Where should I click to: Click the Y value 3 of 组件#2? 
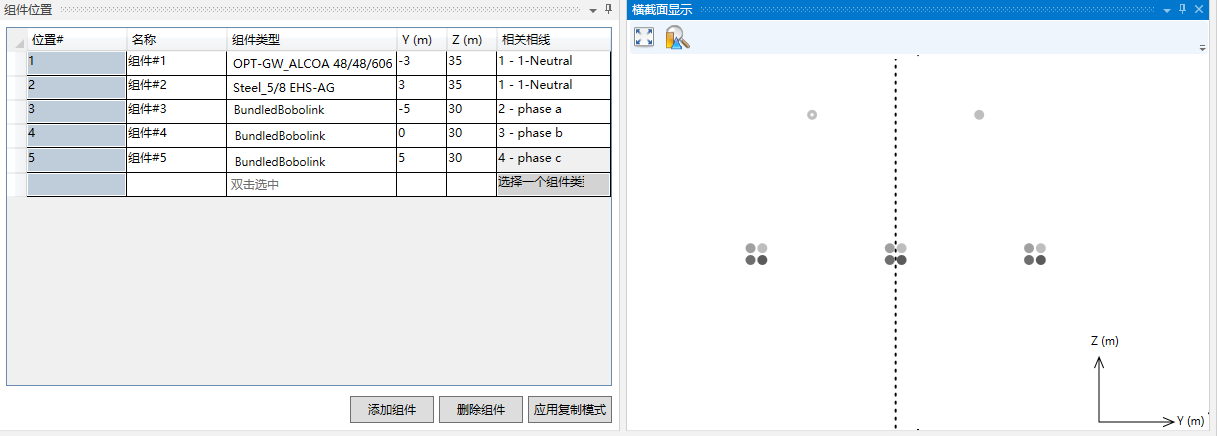pos(422,87)
